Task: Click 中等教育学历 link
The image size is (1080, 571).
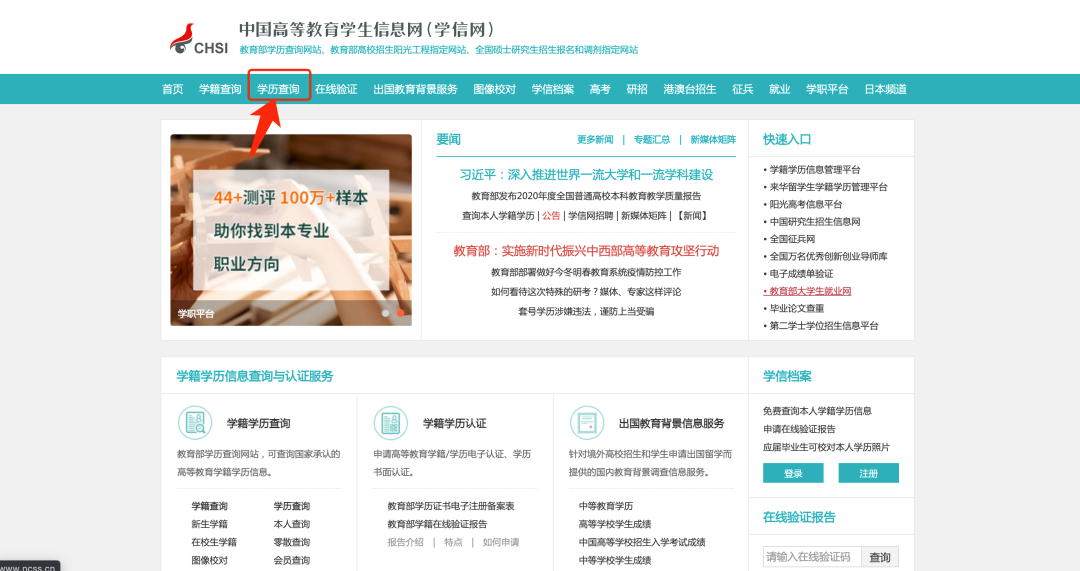Action: click(x=605, y=506)
